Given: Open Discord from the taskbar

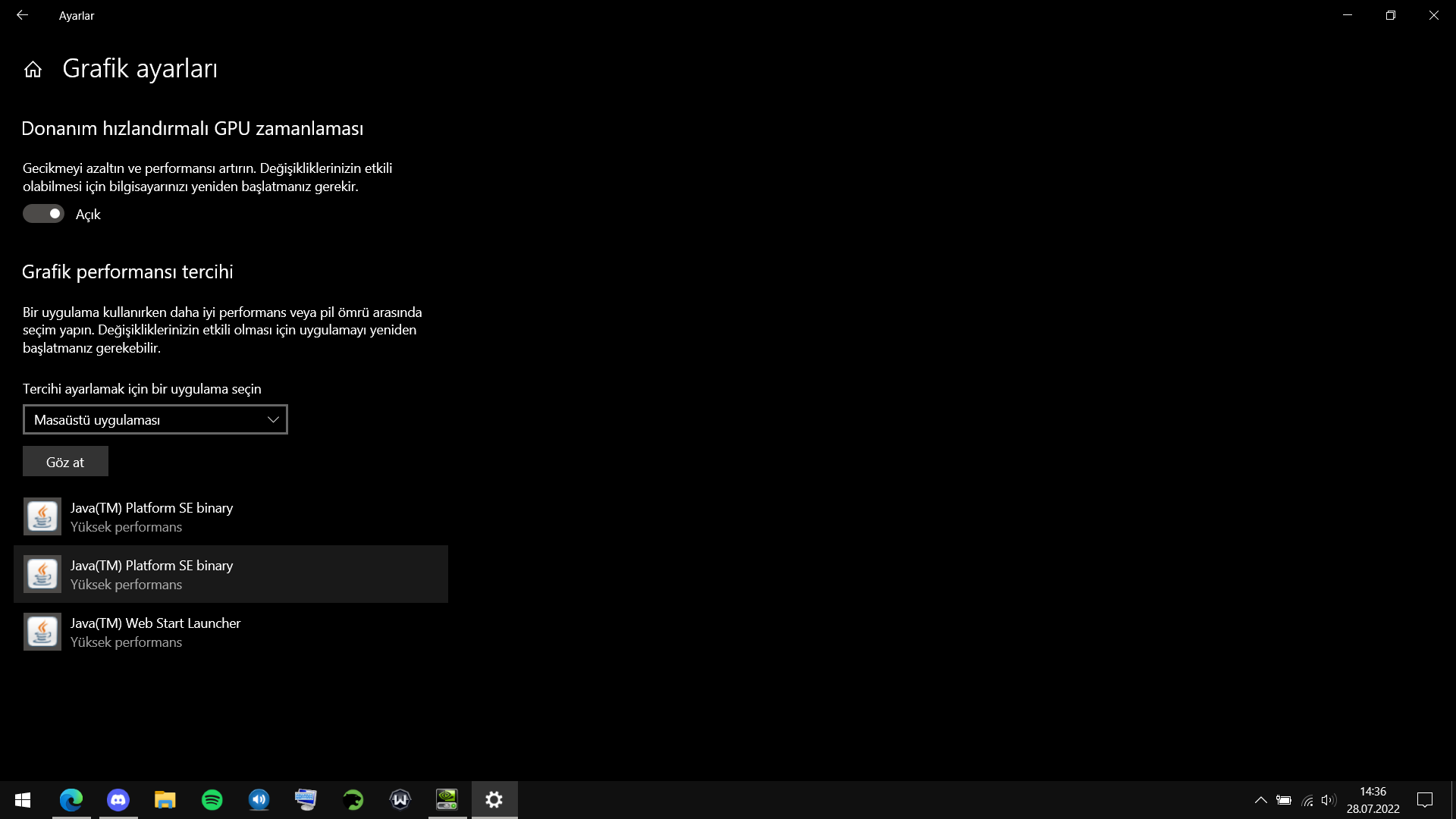Looking at the screenshot, I should [x=118, y=800].
